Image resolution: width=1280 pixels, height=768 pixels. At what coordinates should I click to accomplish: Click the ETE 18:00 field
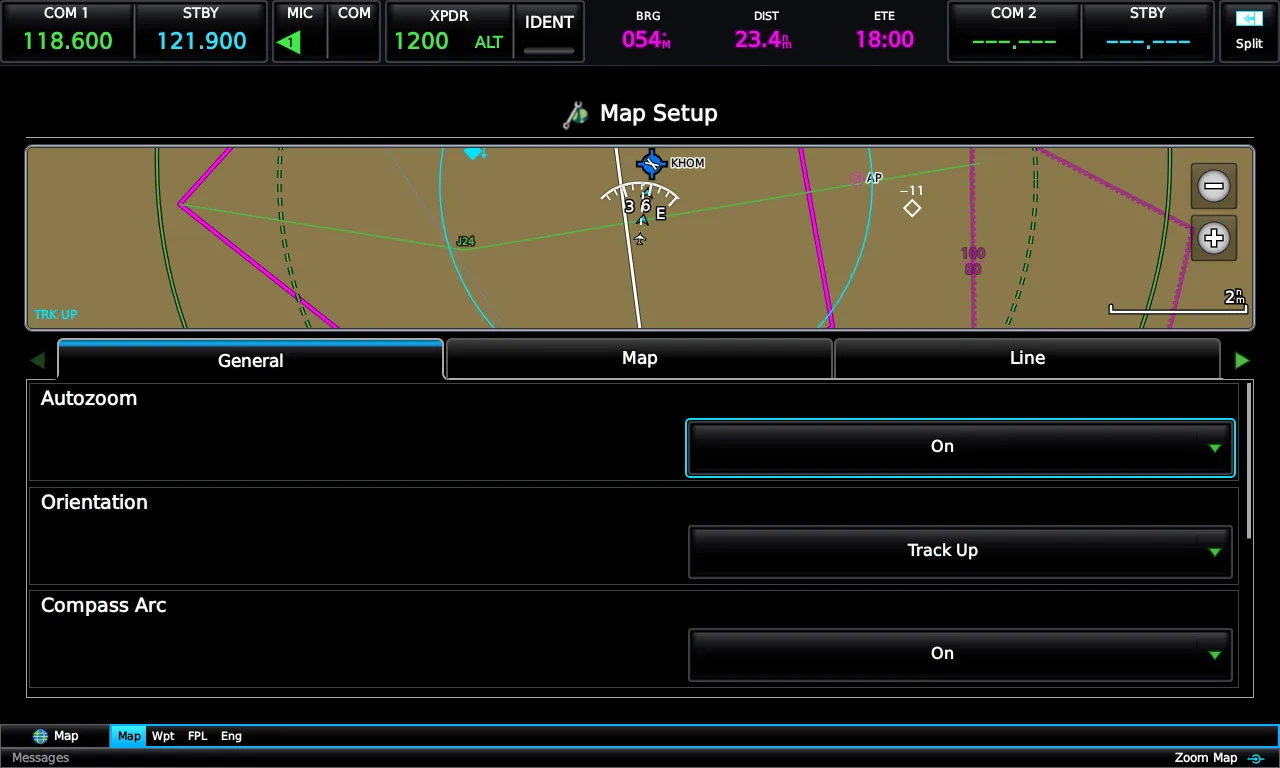[884, 32]
